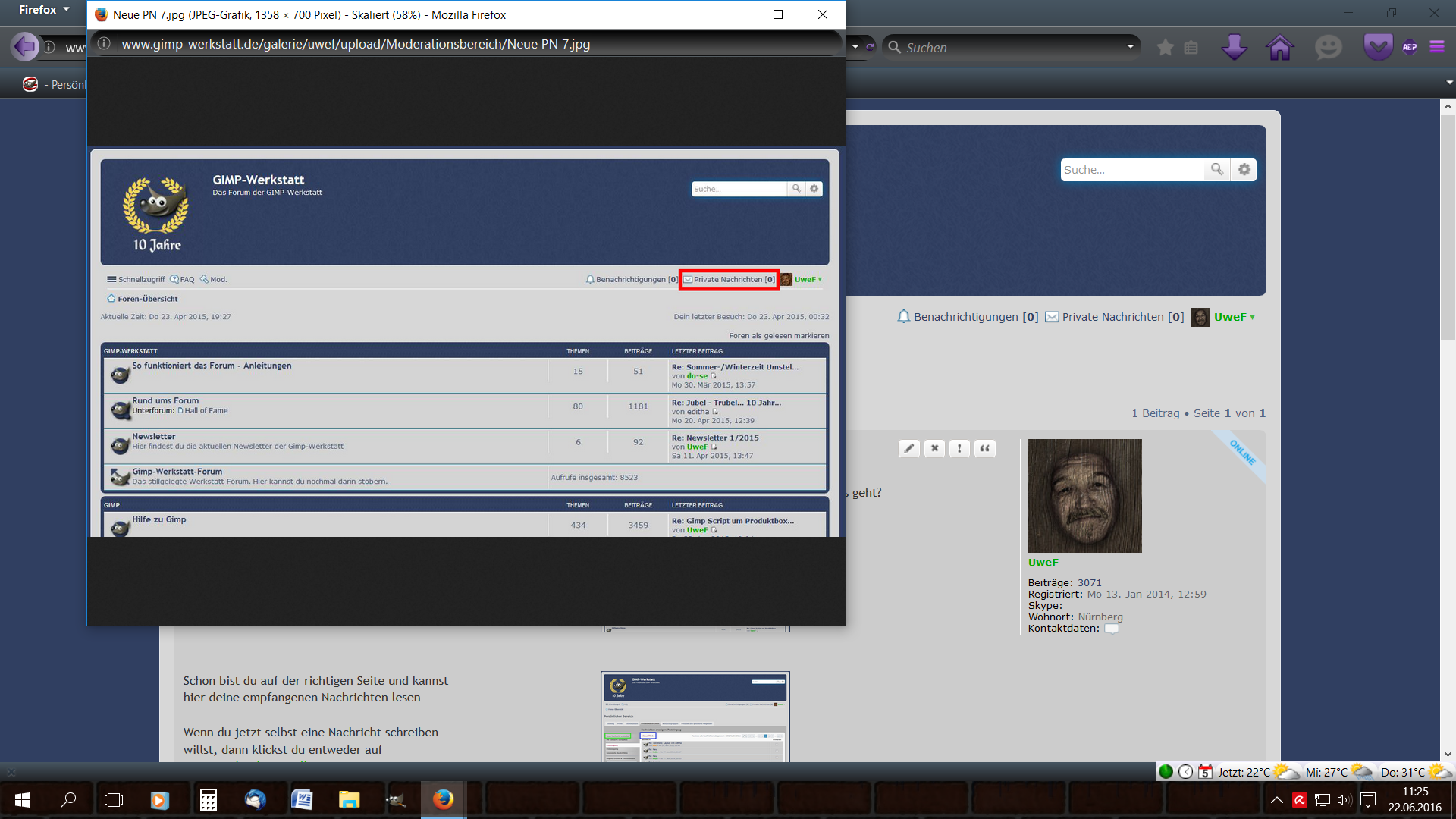Click the edit post pencil button

pyautogui.click(x=908, y=448)
